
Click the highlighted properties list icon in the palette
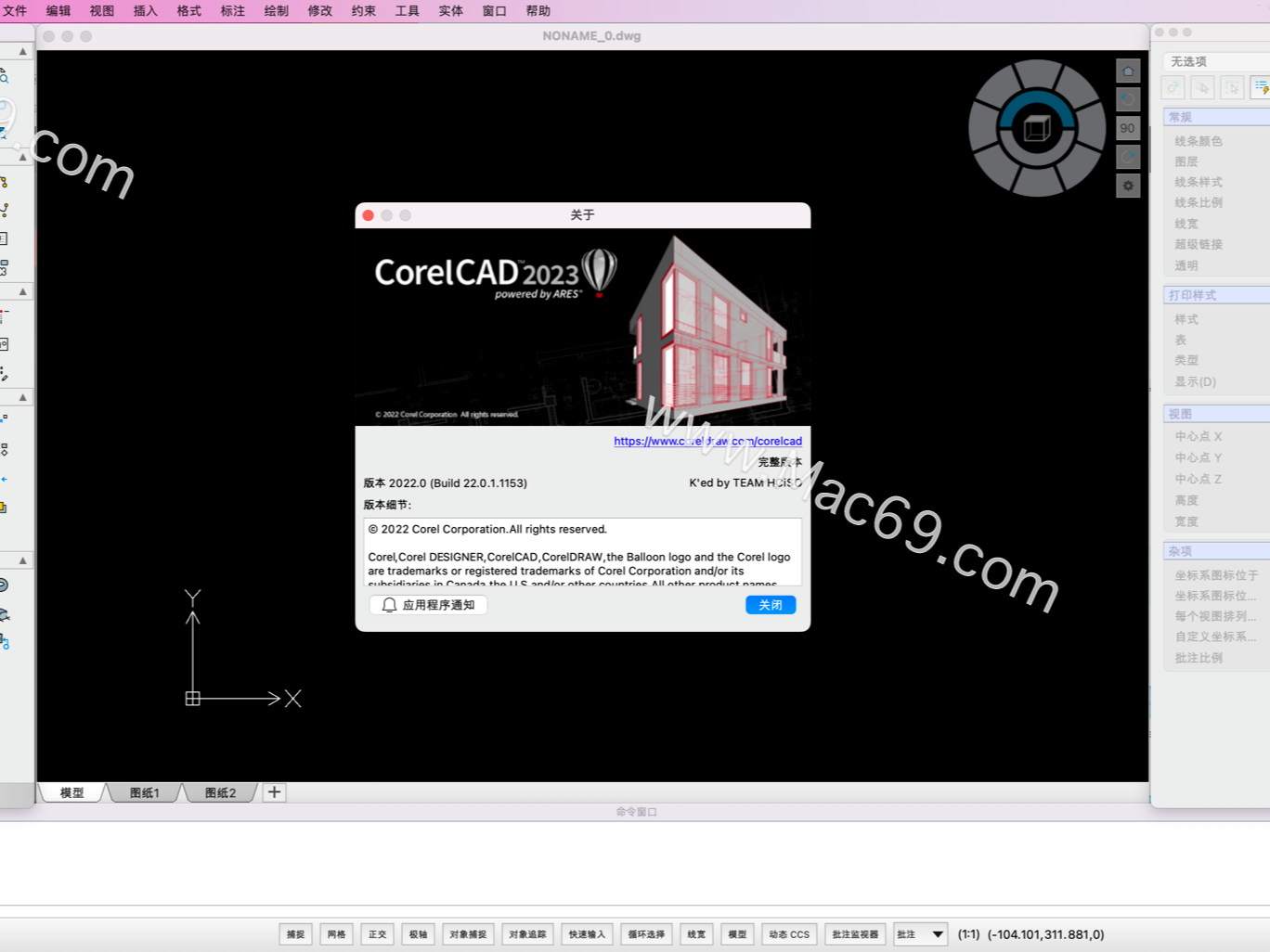pyautogui.click(x=1260, y=87)
